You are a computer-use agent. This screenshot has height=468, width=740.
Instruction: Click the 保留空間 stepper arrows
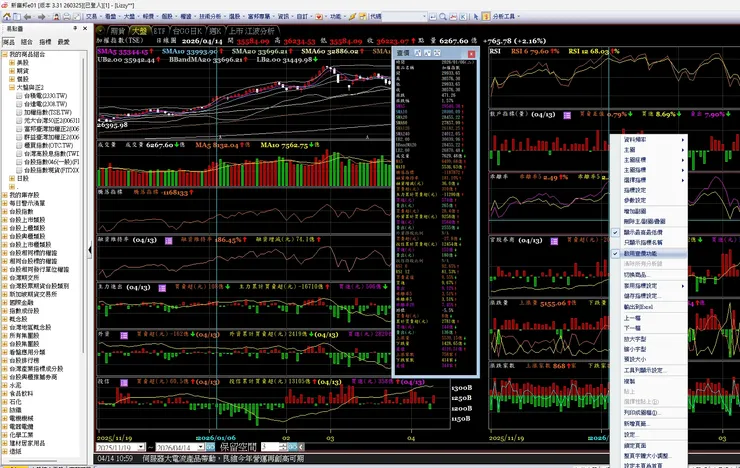pyautogui.click(x=283, y=447)
